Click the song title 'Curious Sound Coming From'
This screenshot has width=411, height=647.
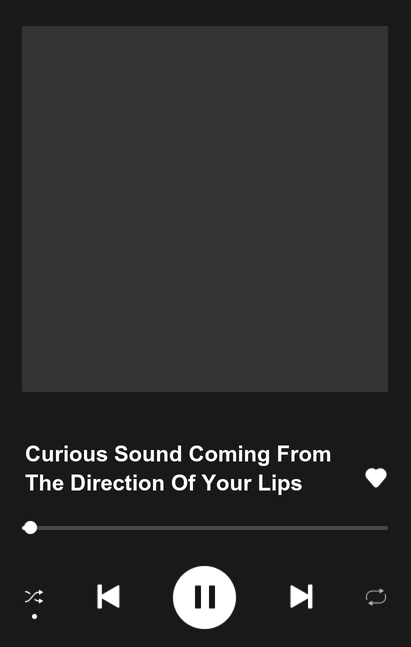[178, 454]
